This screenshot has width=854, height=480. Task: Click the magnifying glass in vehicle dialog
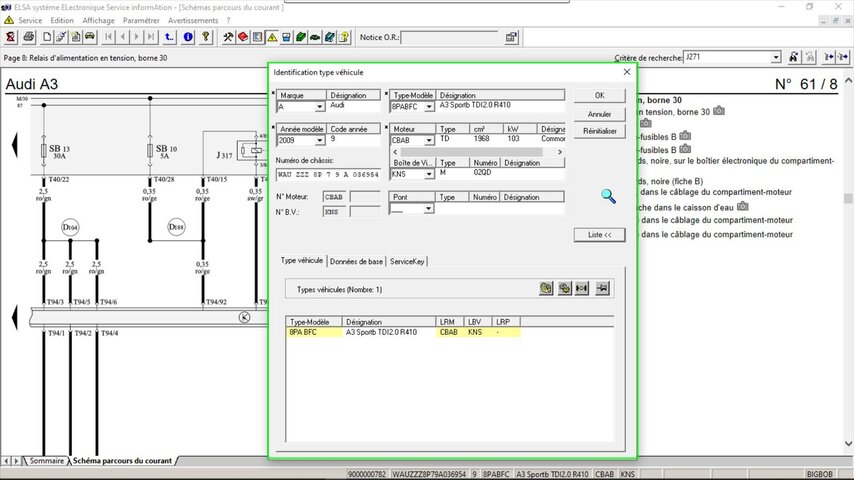click(x=608, y=196)
